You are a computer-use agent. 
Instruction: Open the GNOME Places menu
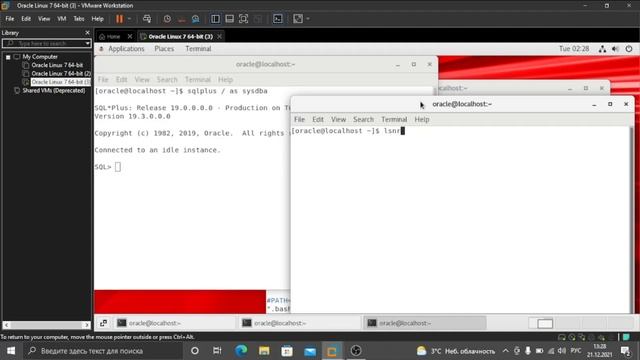tap(164, 49)
